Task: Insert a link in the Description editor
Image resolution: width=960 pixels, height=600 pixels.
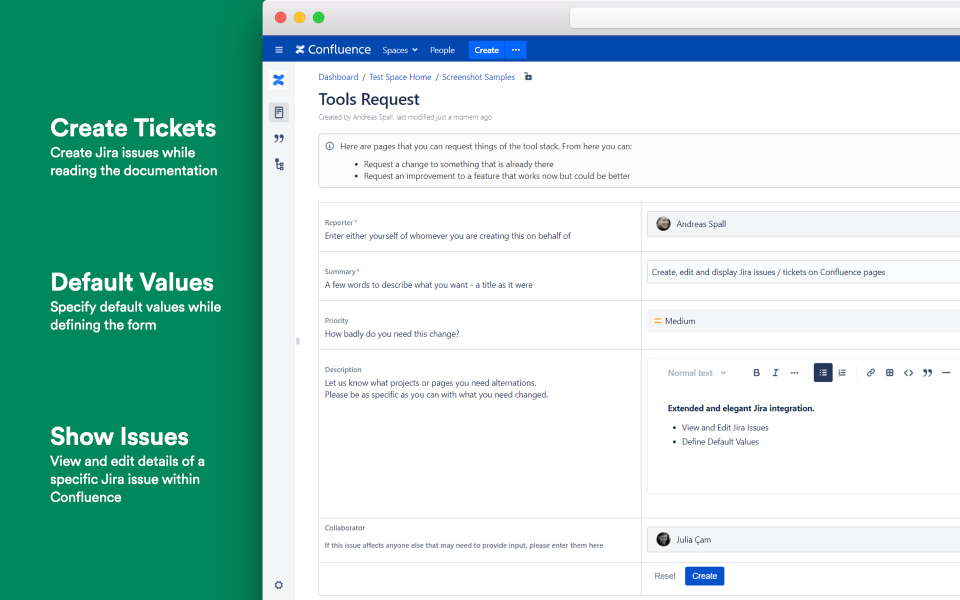Action: click(871, 371)
